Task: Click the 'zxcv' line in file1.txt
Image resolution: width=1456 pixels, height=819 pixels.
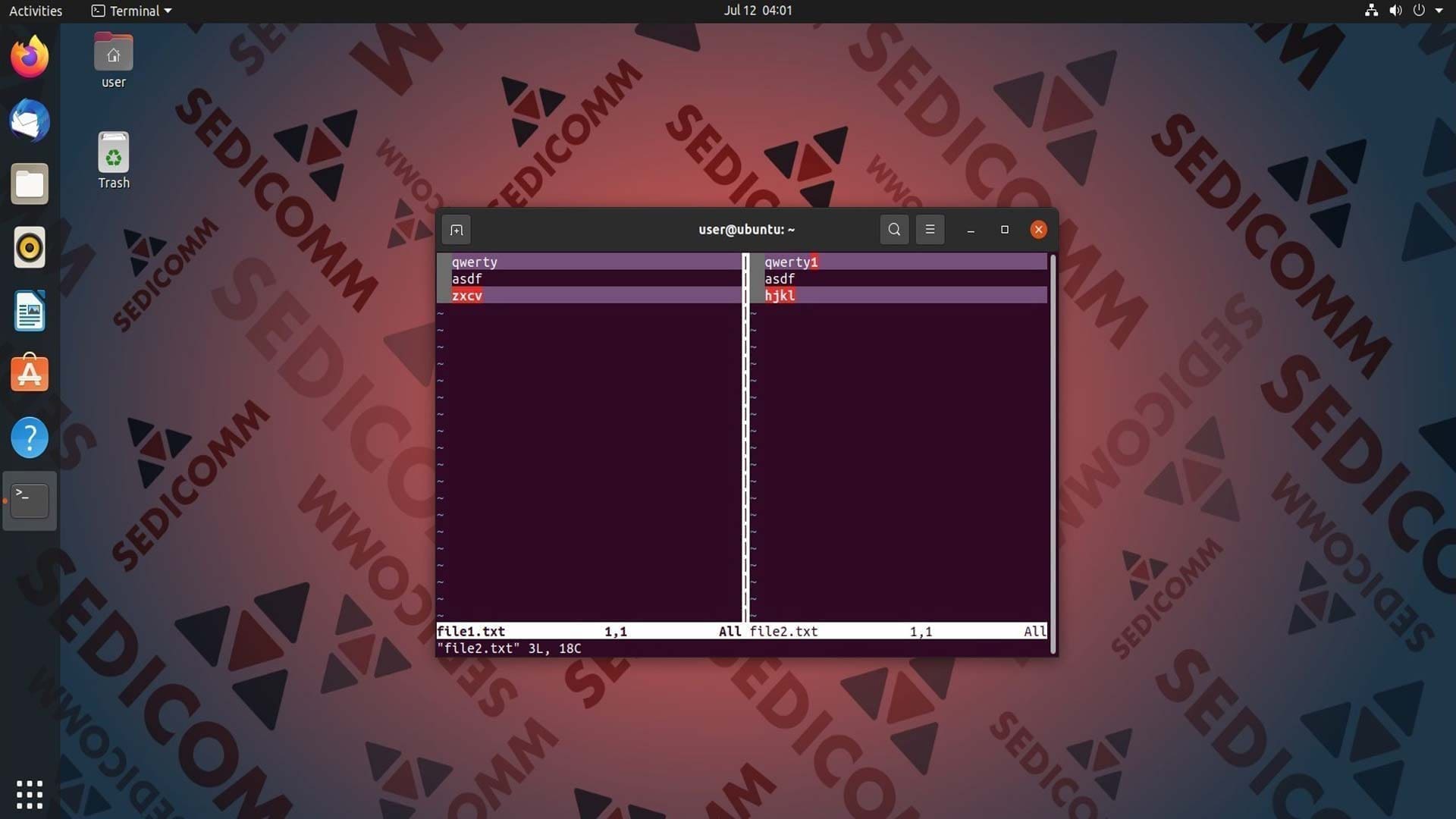Action: point(589,296)
